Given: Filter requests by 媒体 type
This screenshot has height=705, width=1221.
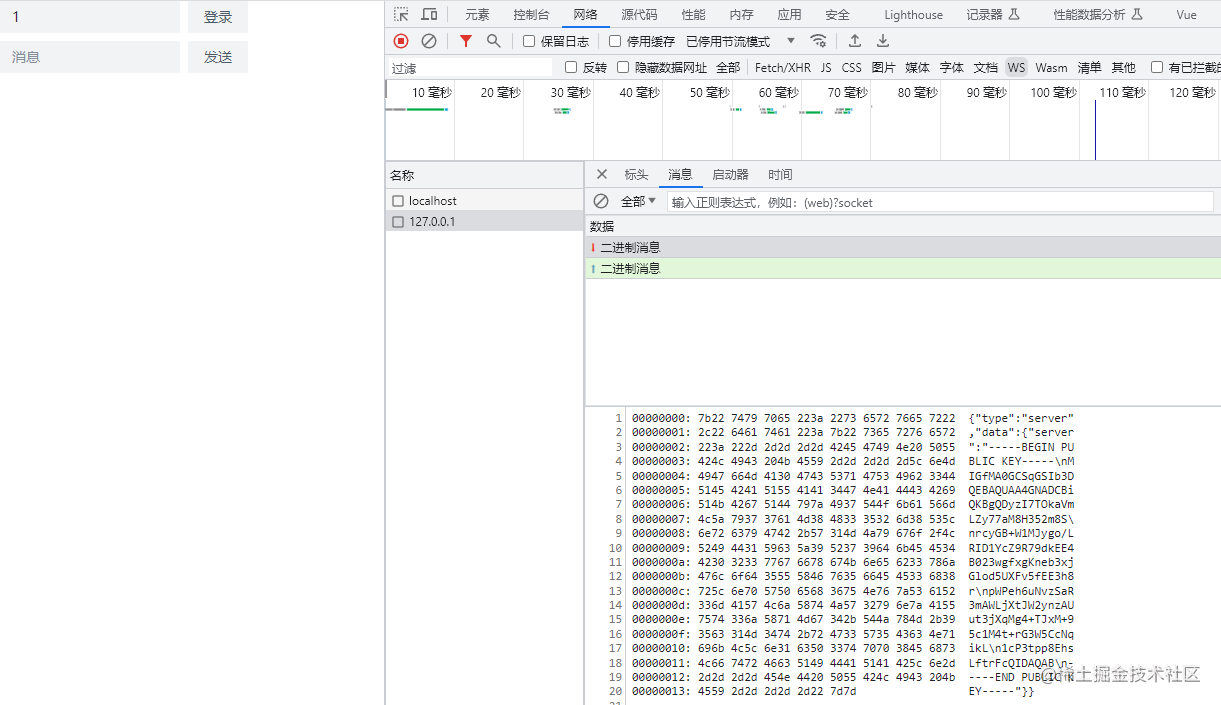Looking at the screenshot, I should 917,67.
